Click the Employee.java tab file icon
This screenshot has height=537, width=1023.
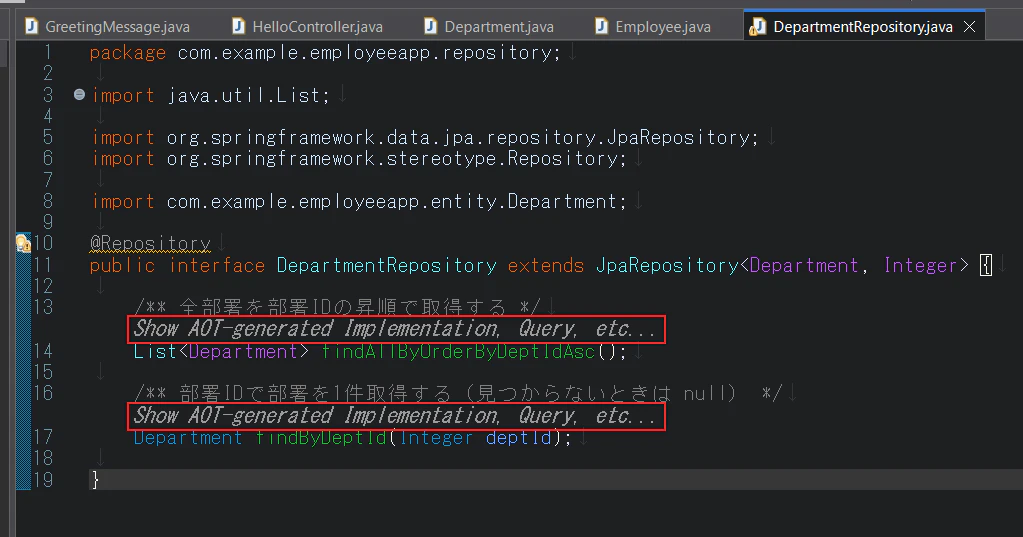click(x=602, y=26)
